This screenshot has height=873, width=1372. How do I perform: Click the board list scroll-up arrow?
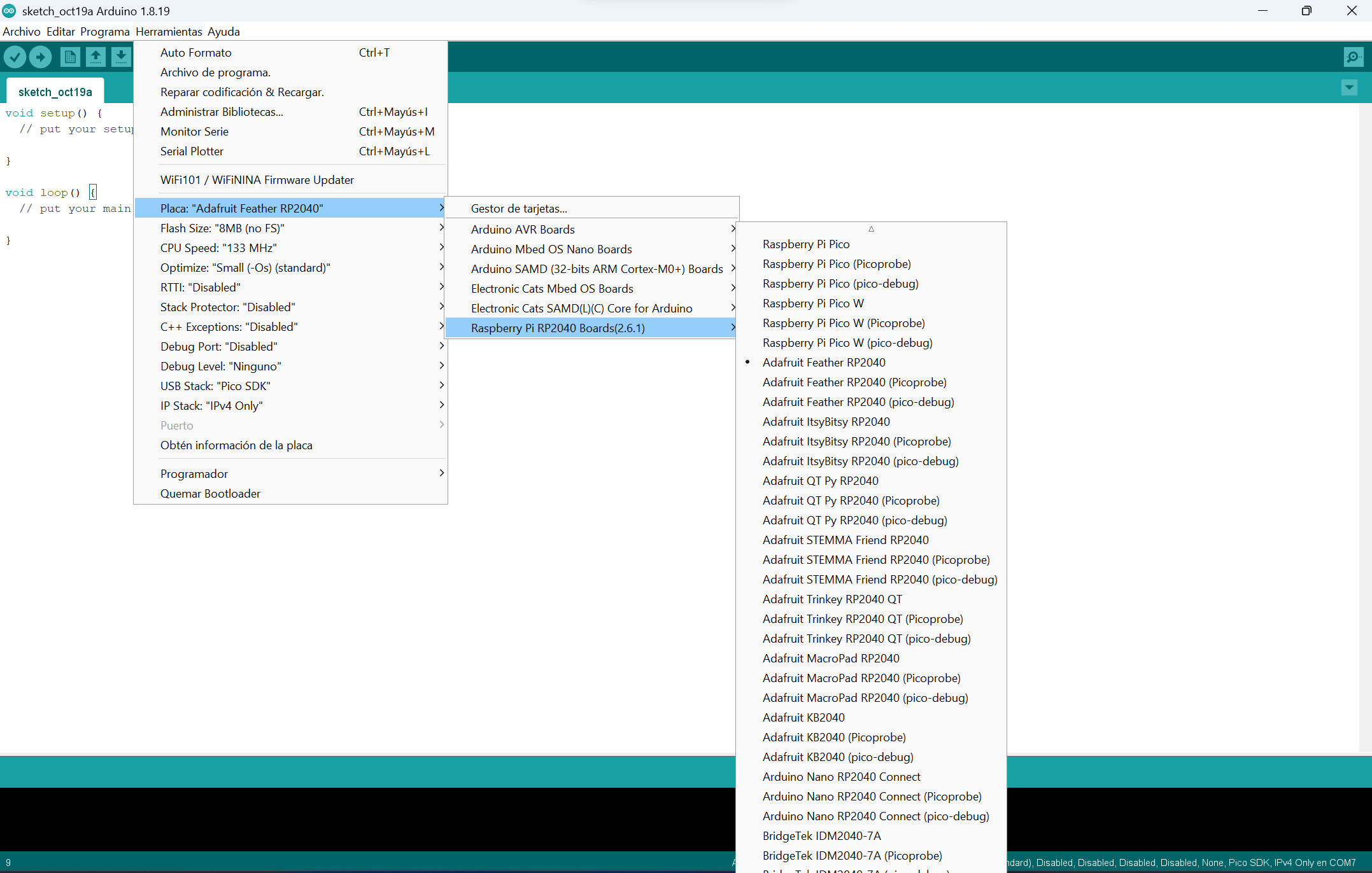(x=871, y=229)
